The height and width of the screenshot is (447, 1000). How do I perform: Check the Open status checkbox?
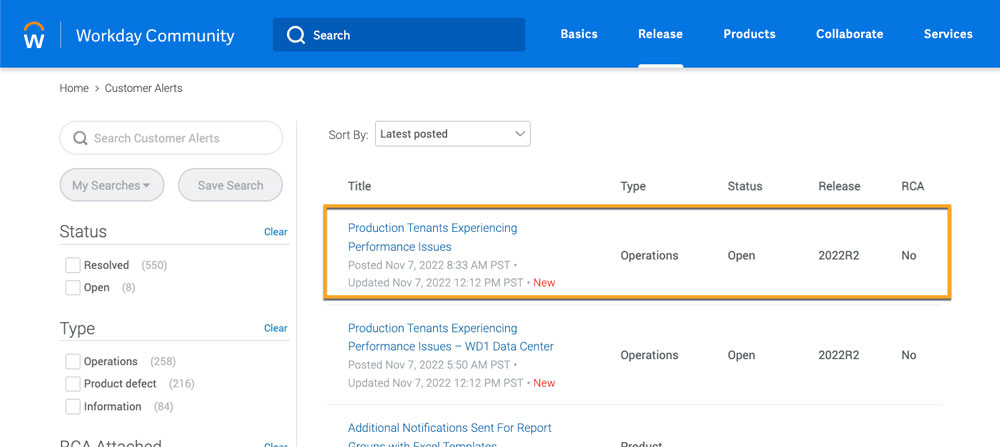click(x=73, y=288)
